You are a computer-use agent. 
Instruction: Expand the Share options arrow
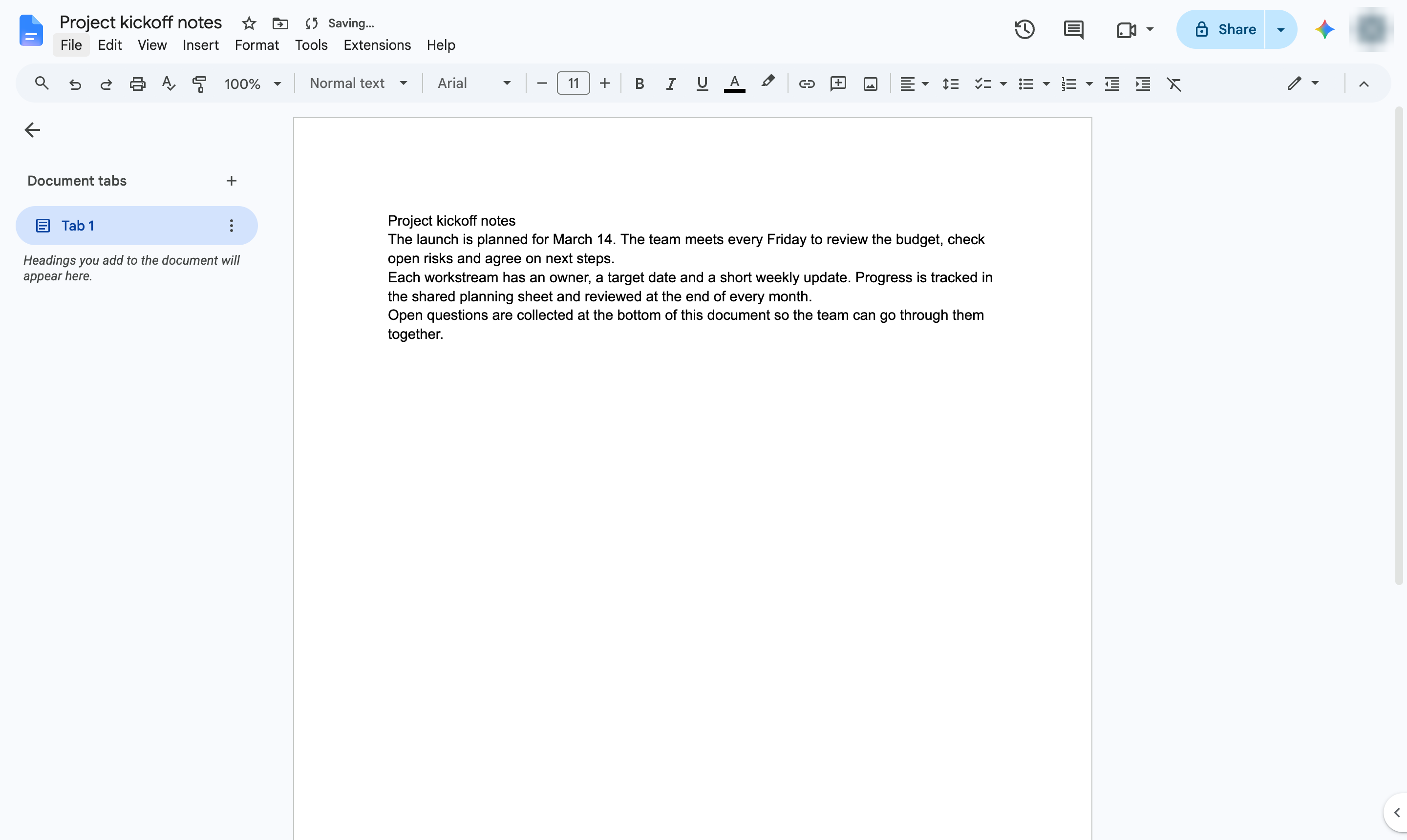(x=1280, y=29)
